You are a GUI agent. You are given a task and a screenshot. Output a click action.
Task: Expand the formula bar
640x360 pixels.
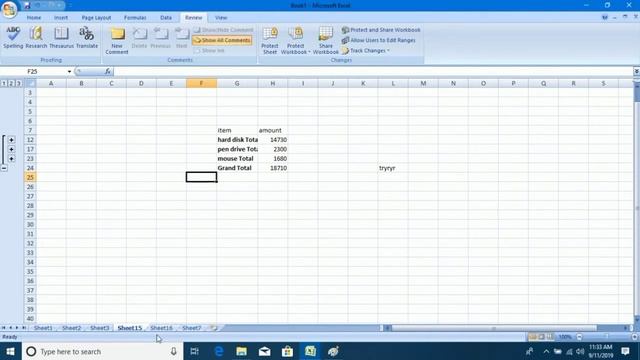pos(636,71)
